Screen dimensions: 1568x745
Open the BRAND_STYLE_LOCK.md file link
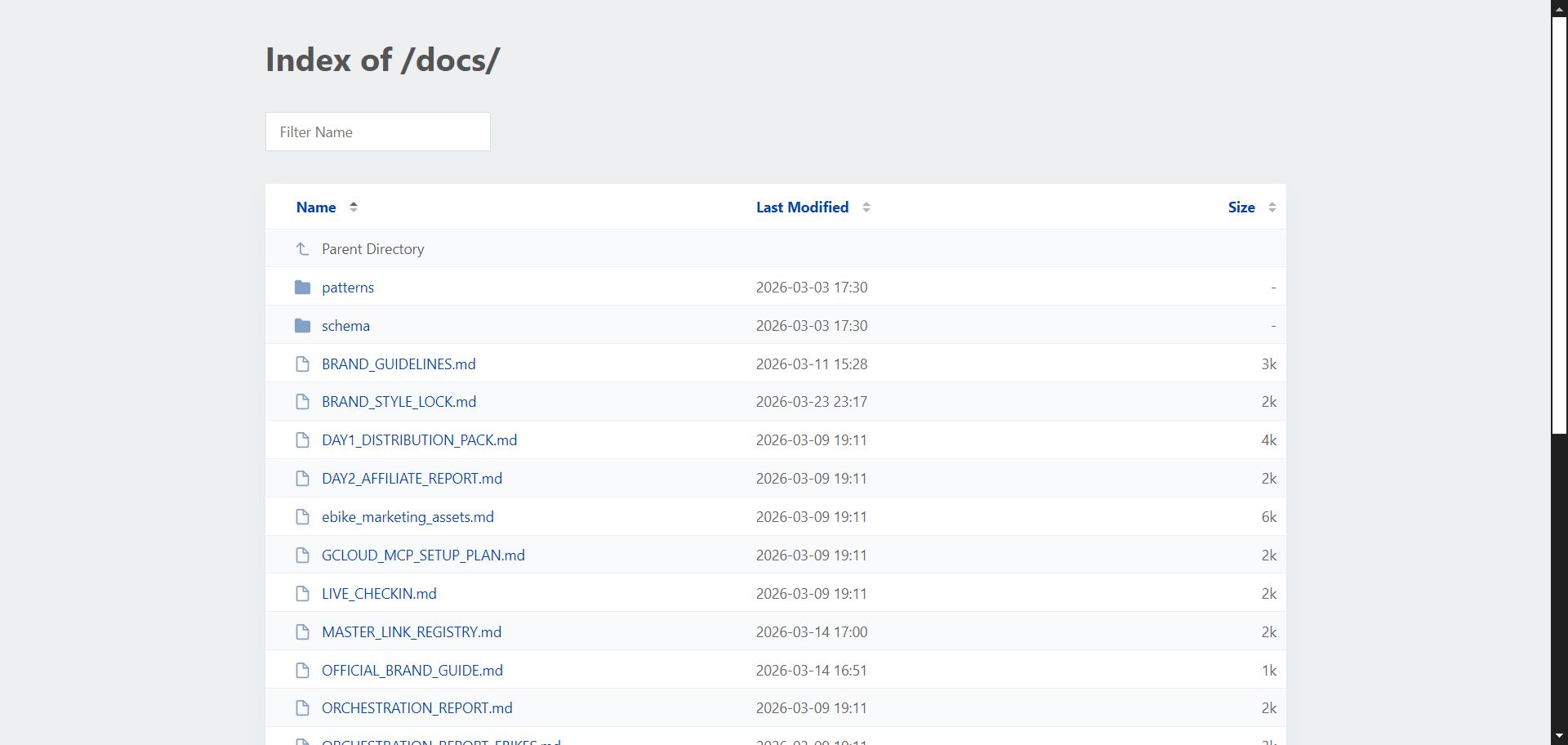tap(399, 402)
